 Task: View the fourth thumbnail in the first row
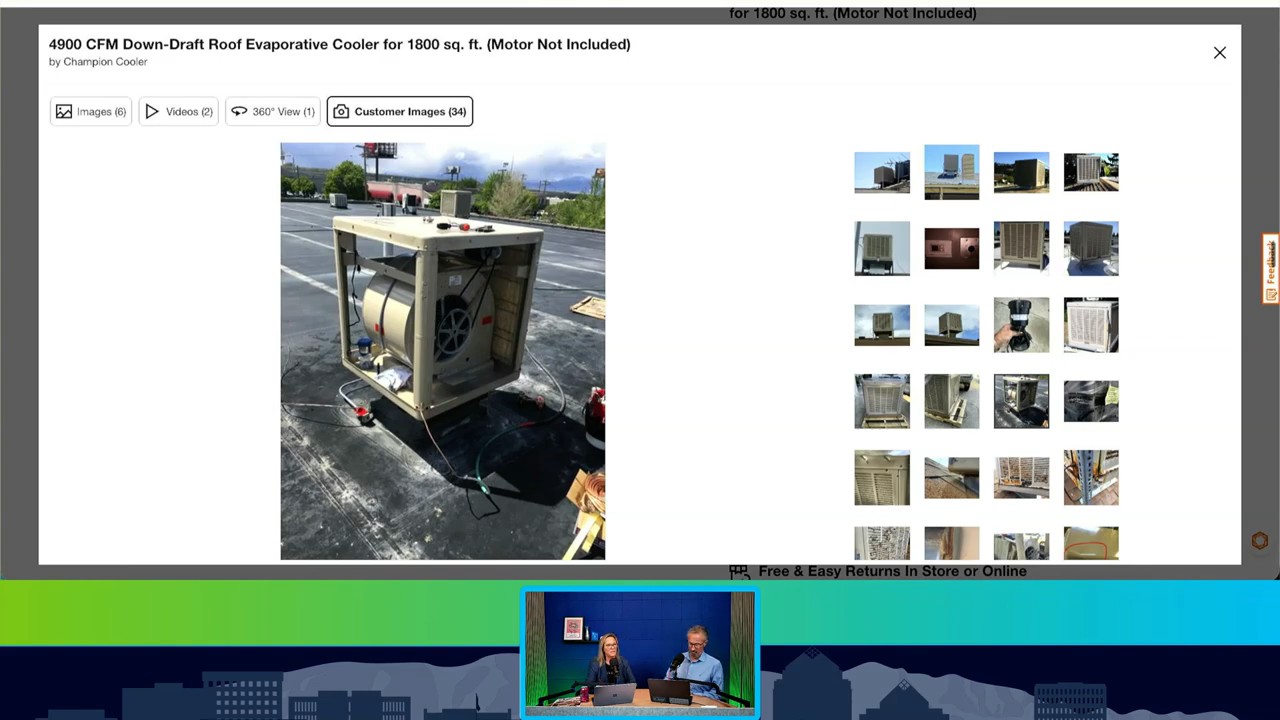click(1091, 172)
